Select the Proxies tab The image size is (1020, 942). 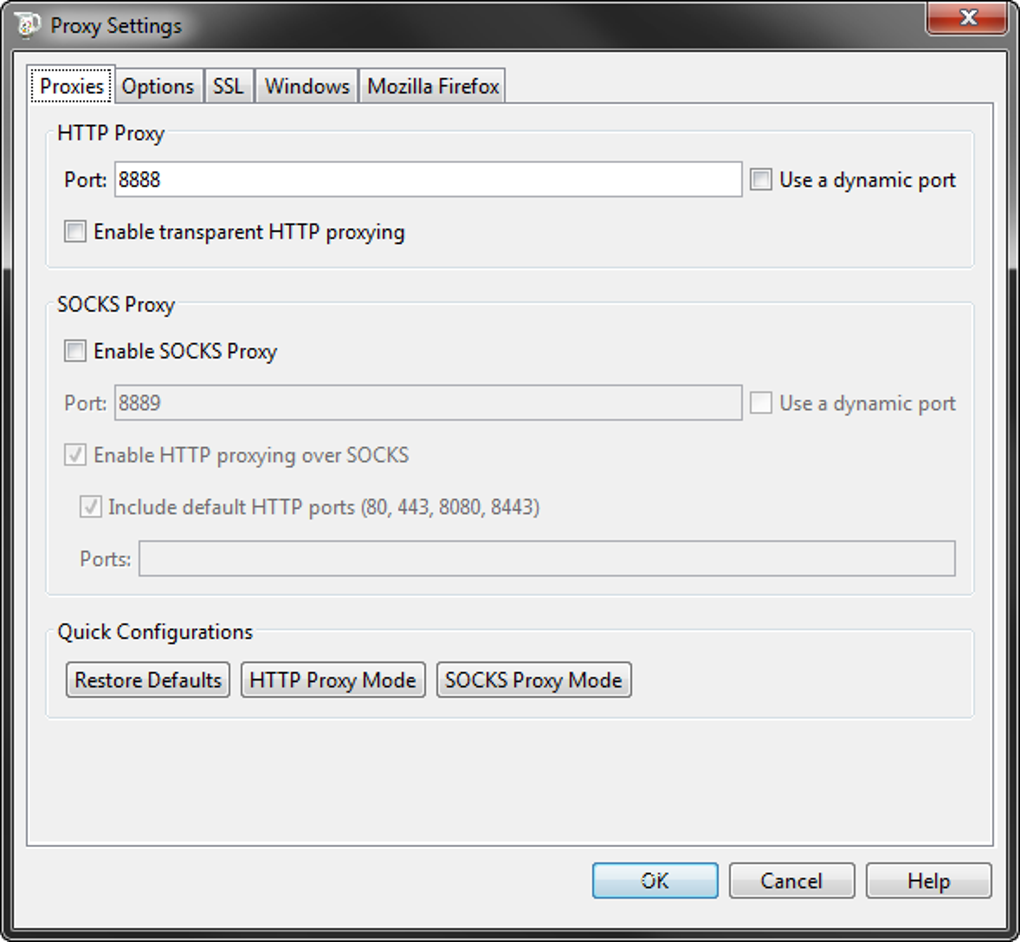click(x=72, y=85)
